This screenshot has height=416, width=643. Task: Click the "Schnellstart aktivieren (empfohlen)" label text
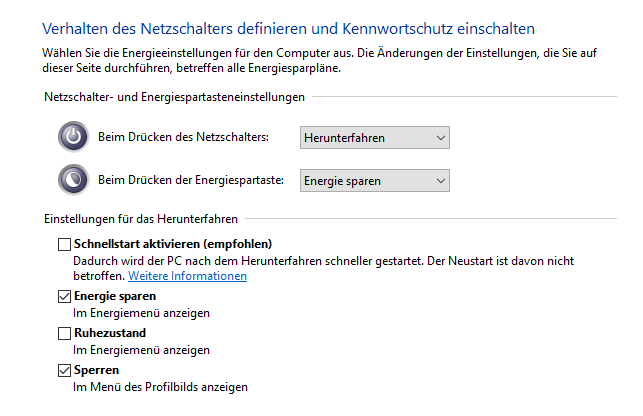[173, 244]
